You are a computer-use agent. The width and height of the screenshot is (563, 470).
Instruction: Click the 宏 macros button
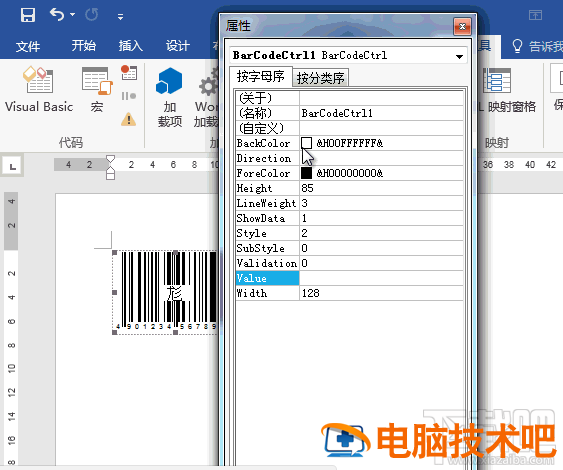pyautogui.click(x=97, y=89)
